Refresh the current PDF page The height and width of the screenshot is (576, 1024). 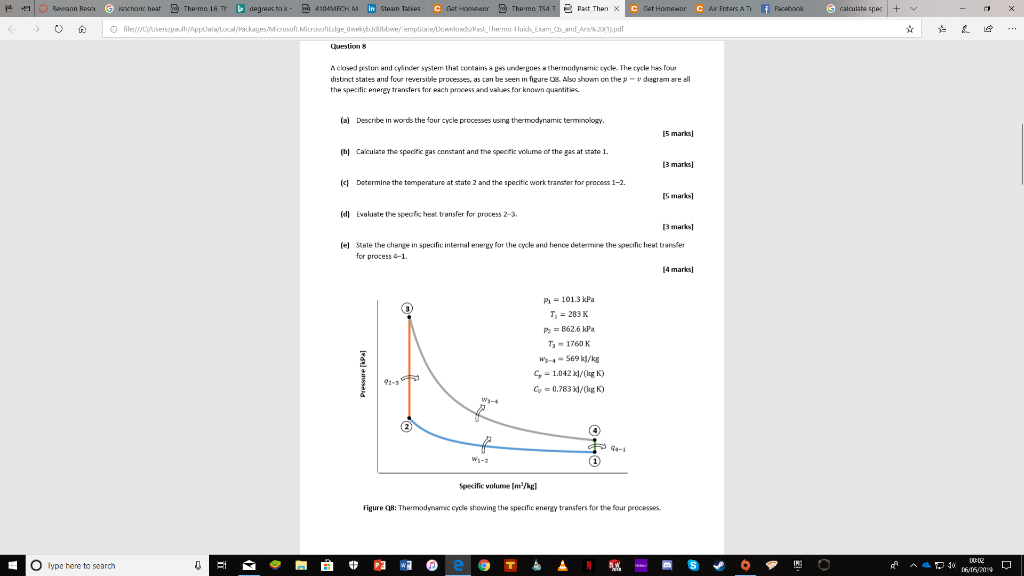pos(57,29)
